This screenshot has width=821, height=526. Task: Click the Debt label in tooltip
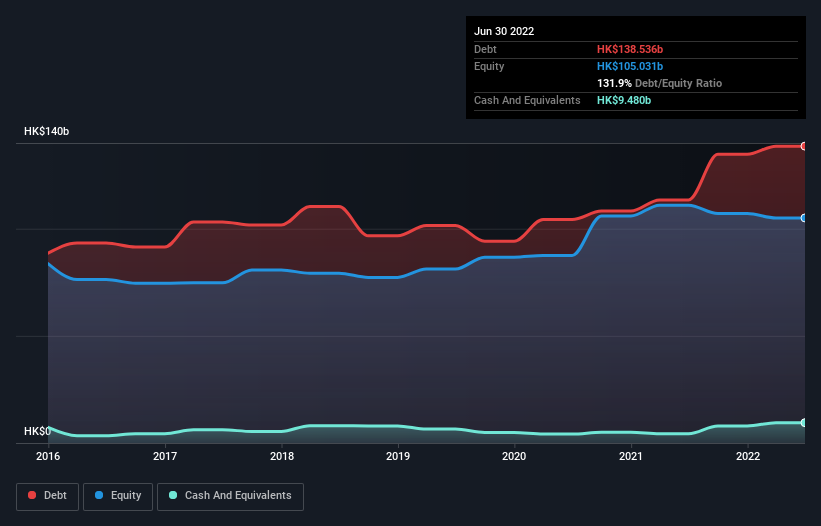(485, 49)
